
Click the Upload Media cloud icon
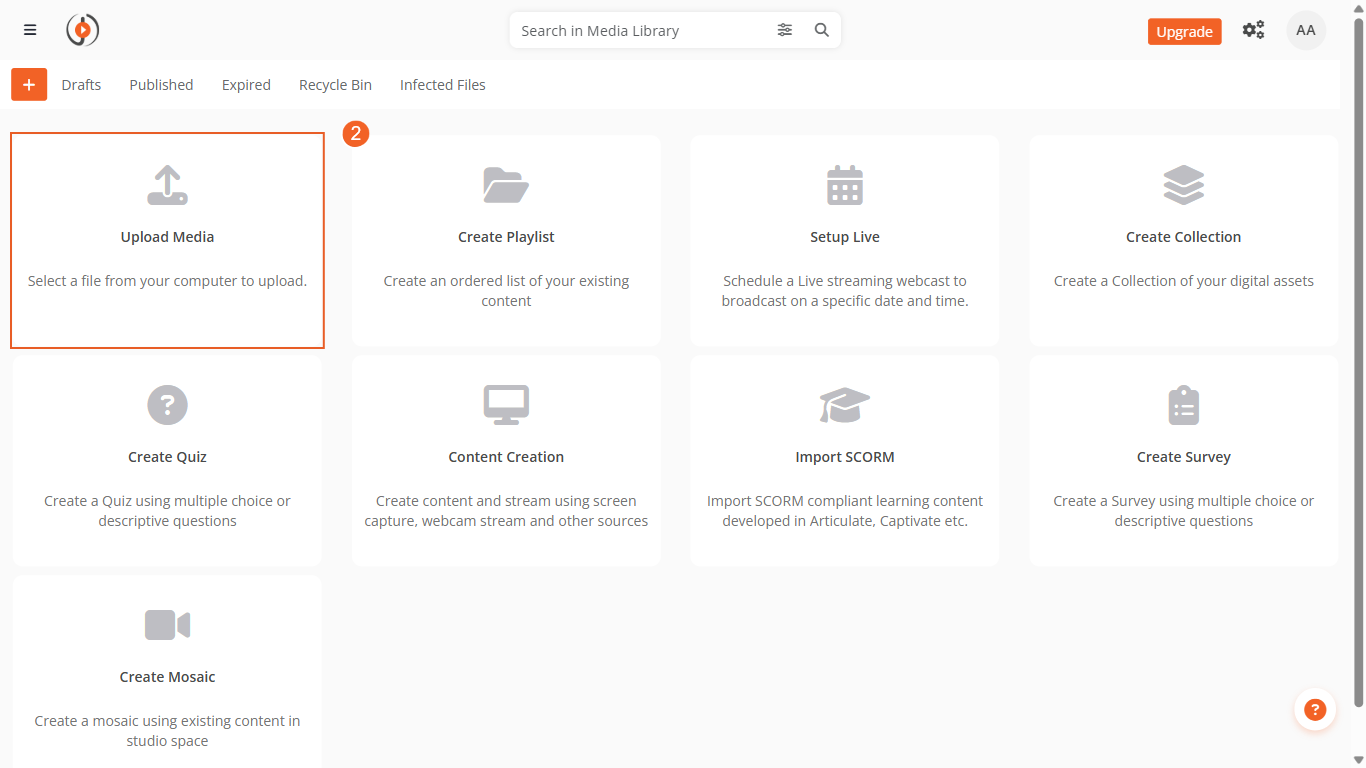(x=167, y=186)
